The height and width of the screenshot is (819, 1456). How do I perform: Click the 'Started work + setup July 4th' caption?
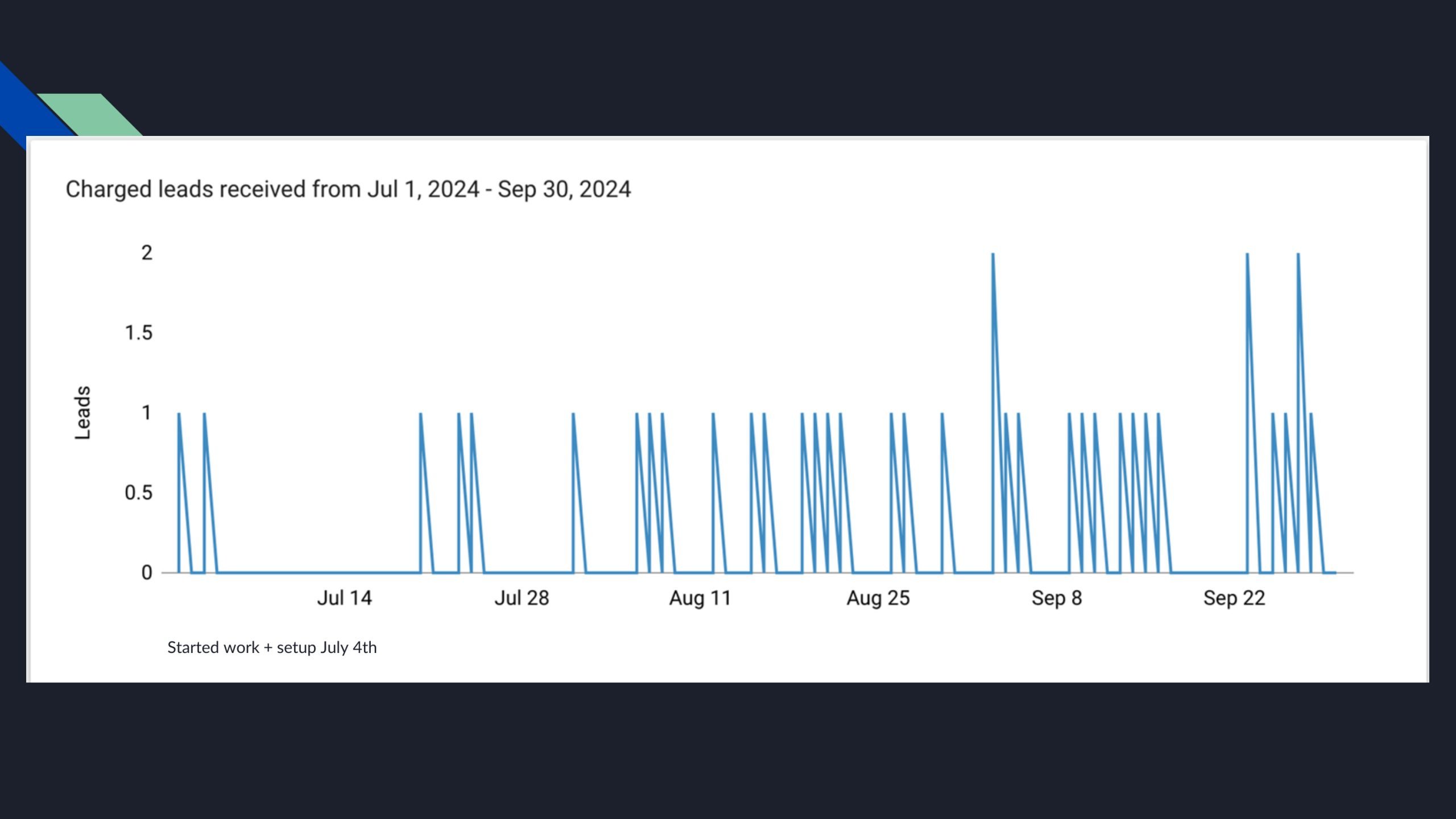tap(272, 647)
